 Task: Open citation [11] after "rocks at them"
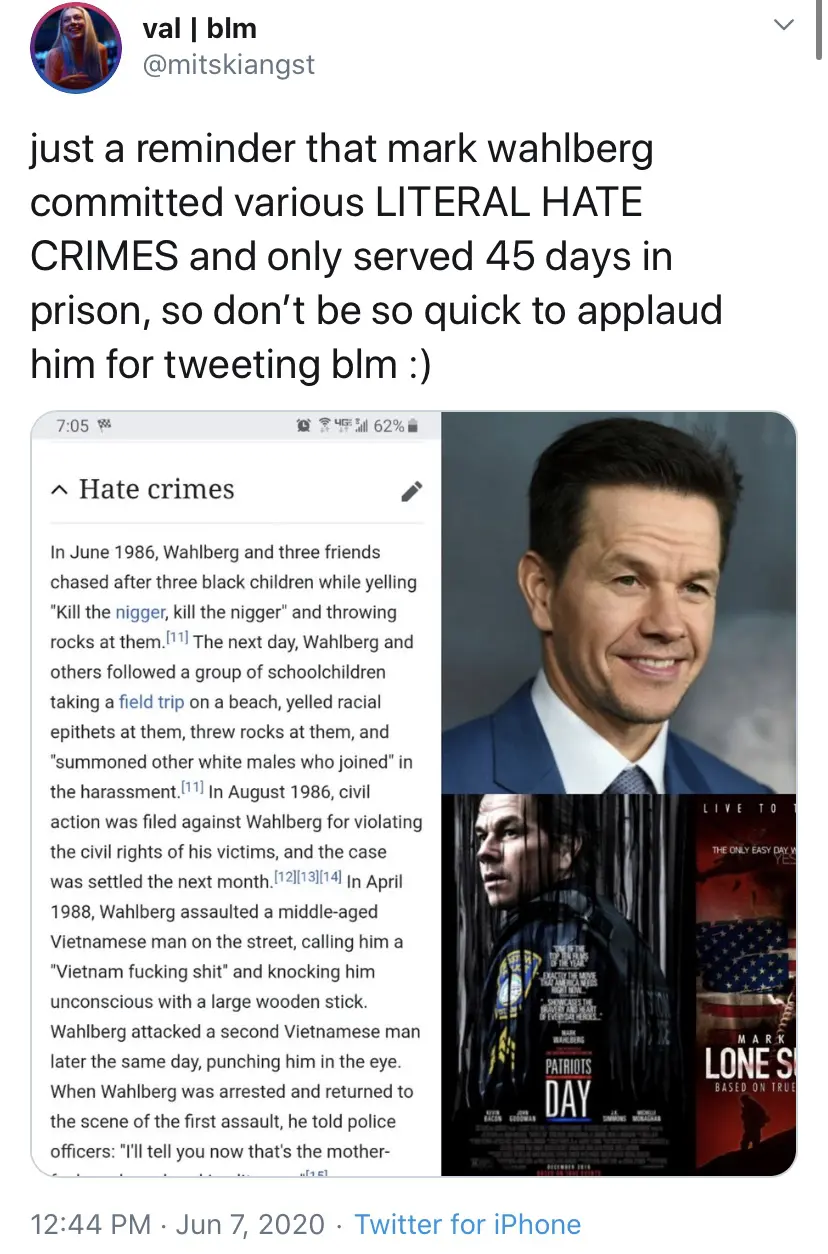[178, 637]
